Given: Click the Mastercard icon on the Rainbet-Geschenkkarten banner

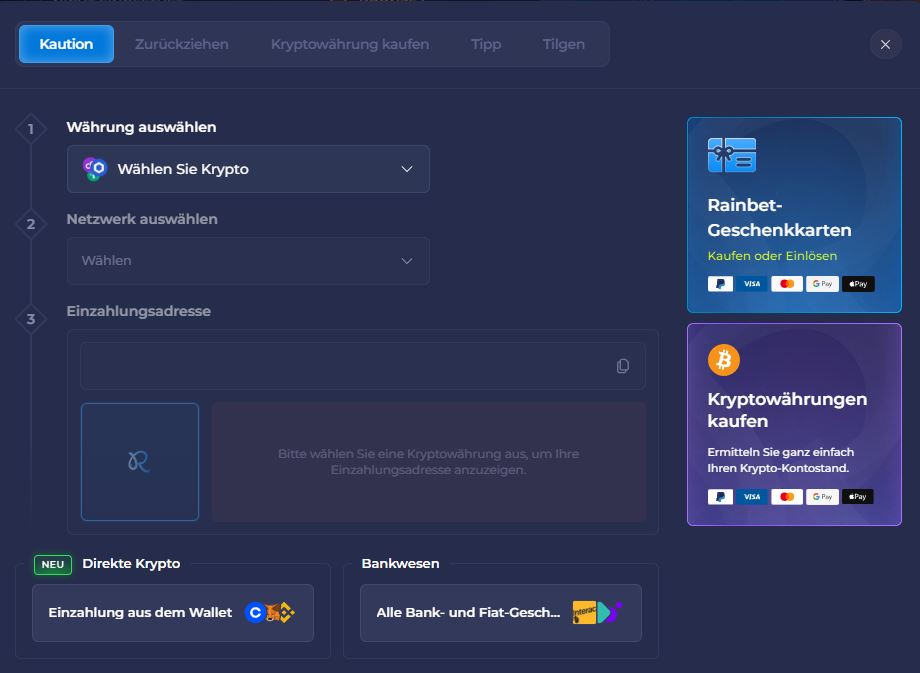Looking at the screenshot, I should coord(788,284).
